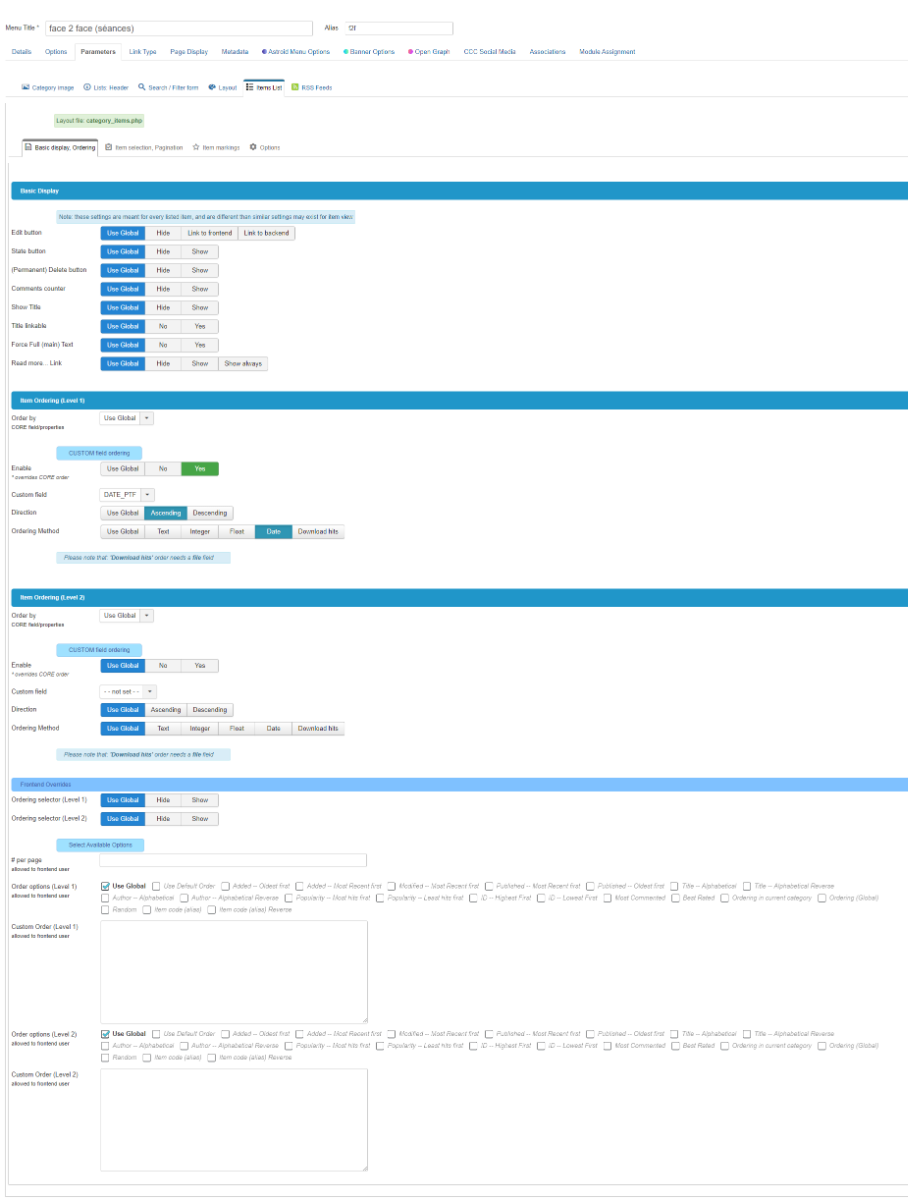This screenshot has height=1200, width=908.
Task: Set Level 2 Direction to Ascending
Action: point(166,710)
